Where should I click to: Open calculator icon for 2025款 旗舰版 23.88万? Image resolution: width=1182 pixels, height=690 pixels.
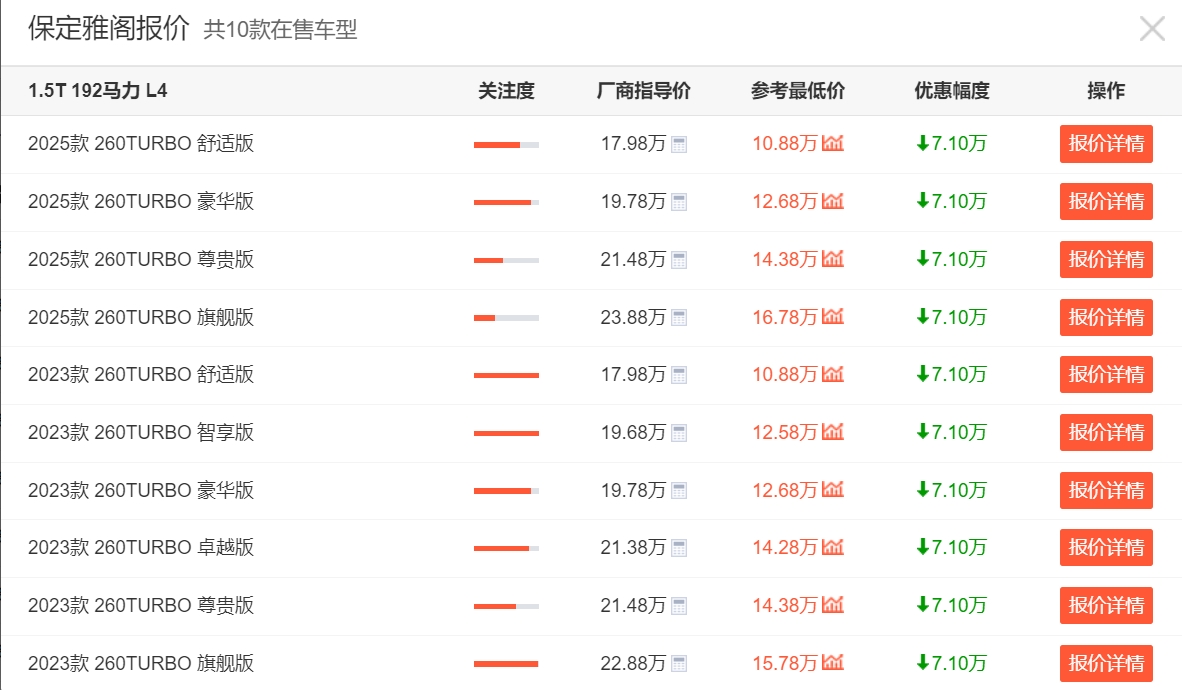pos(679,317)
